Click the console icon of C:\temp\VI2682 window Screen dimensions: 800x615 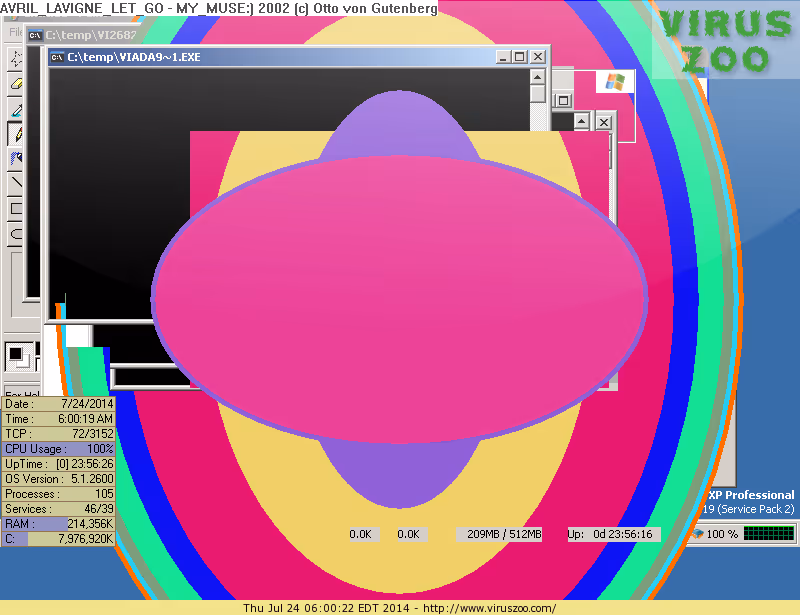pyautogui.click(x=35, y=35)
